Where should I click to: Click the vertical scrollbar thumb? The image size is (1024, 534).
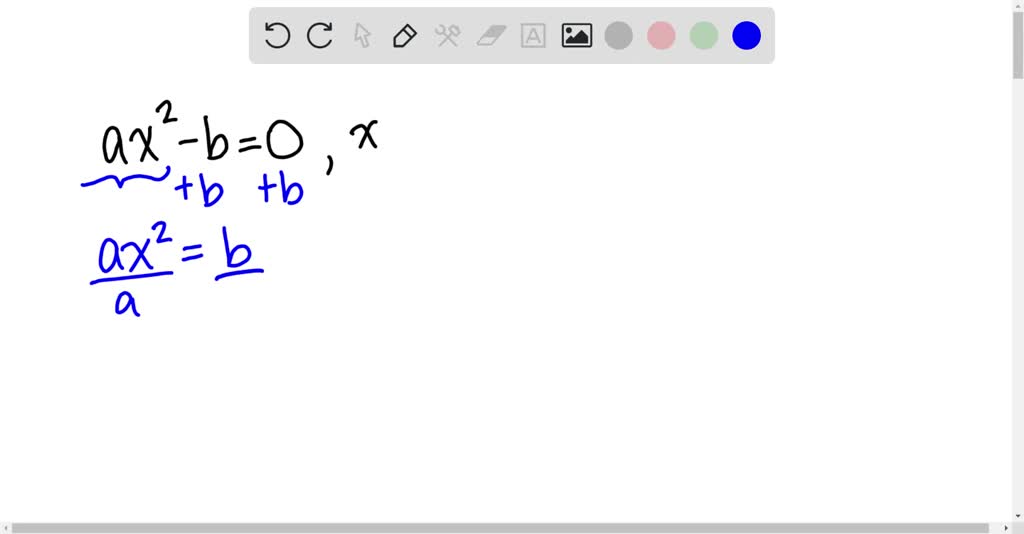(1018, 46)
